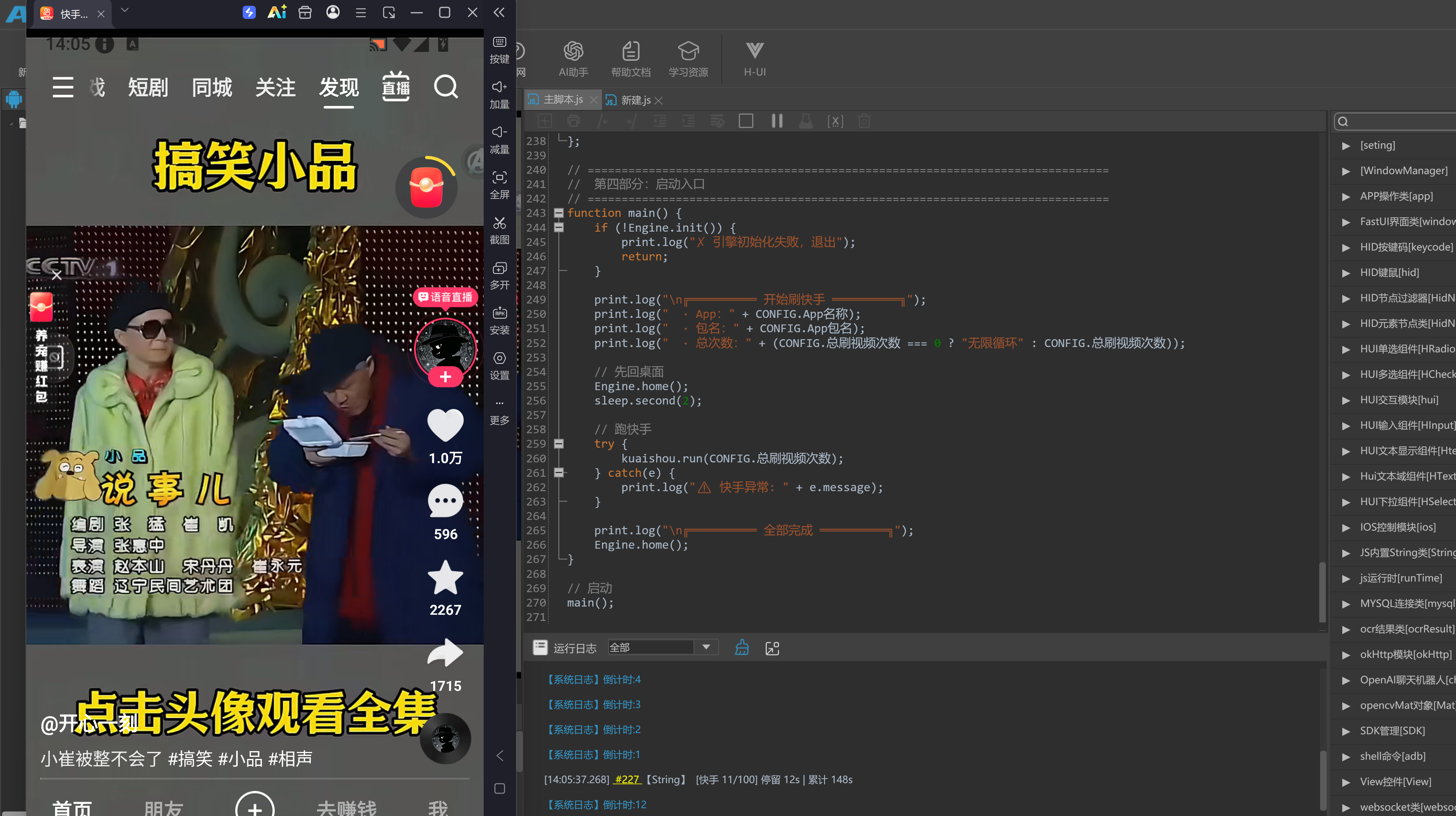Select the 短剧 tab in Kuaishou
The width and height of the screenshot is (1456, 816).
pyautogui.click(x=148, y=87)
